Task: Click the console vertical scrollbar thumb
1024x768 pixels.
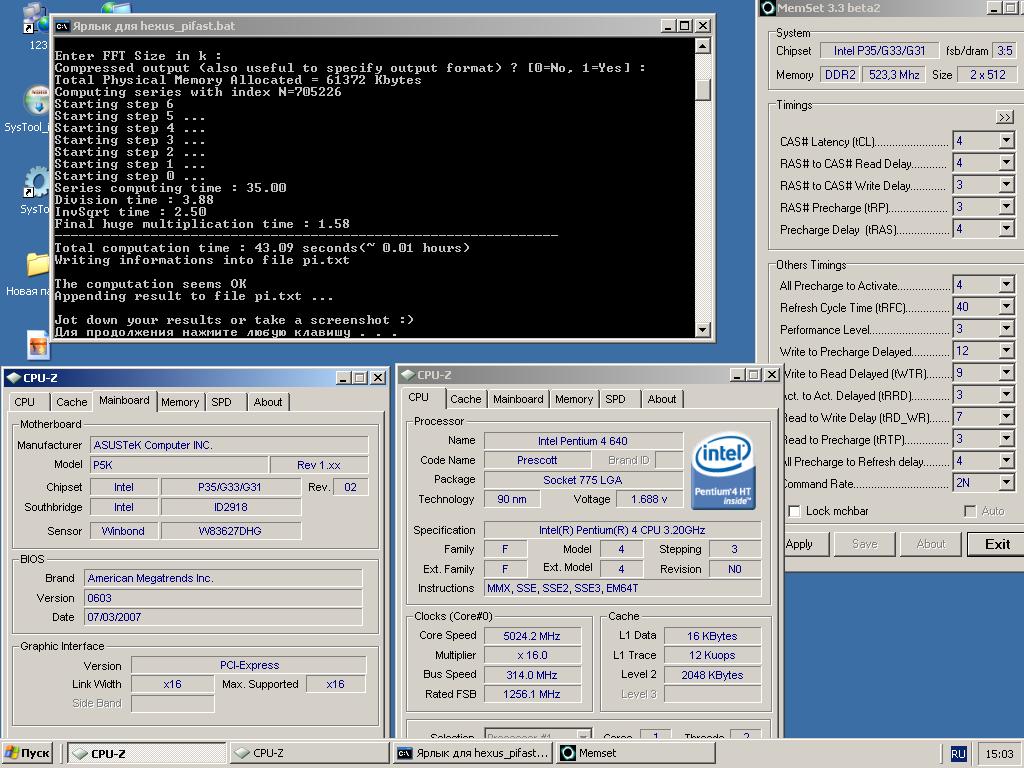Action: click(703, 89)
